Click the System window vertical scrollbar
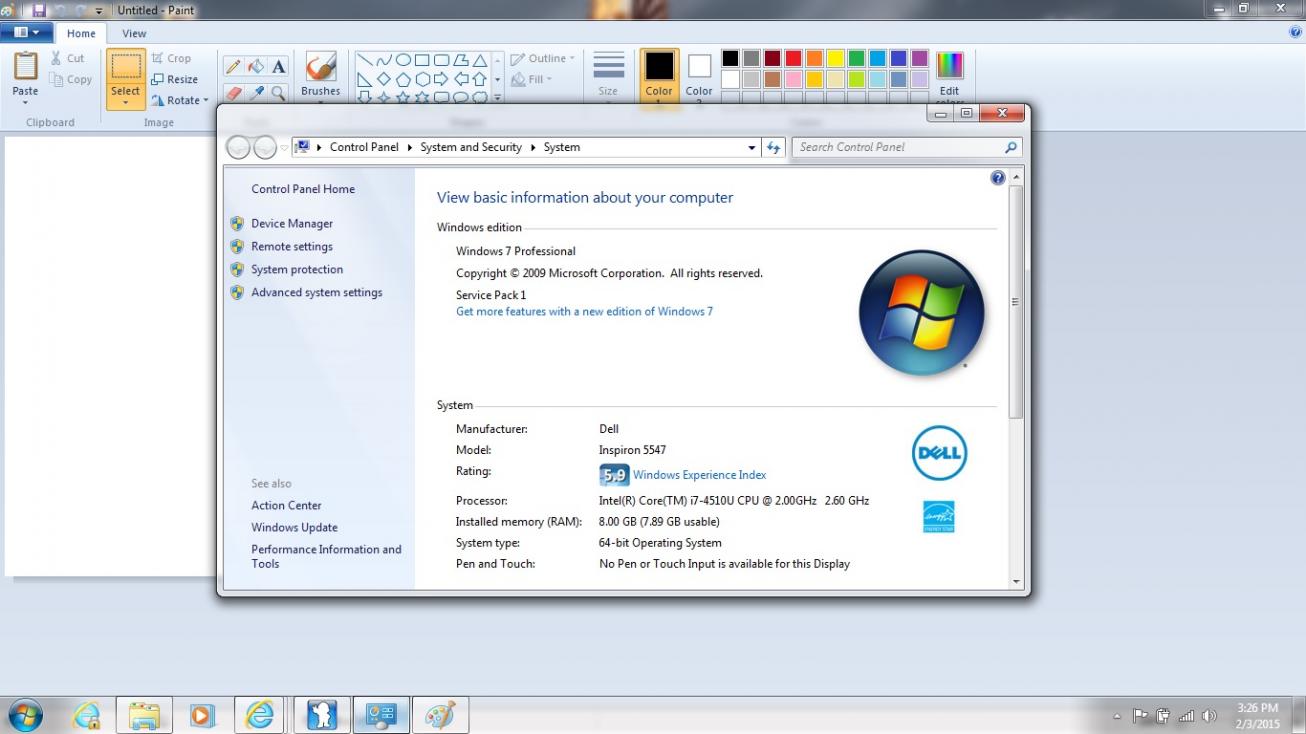The image size is (1306, 734). pos(1016,300)
